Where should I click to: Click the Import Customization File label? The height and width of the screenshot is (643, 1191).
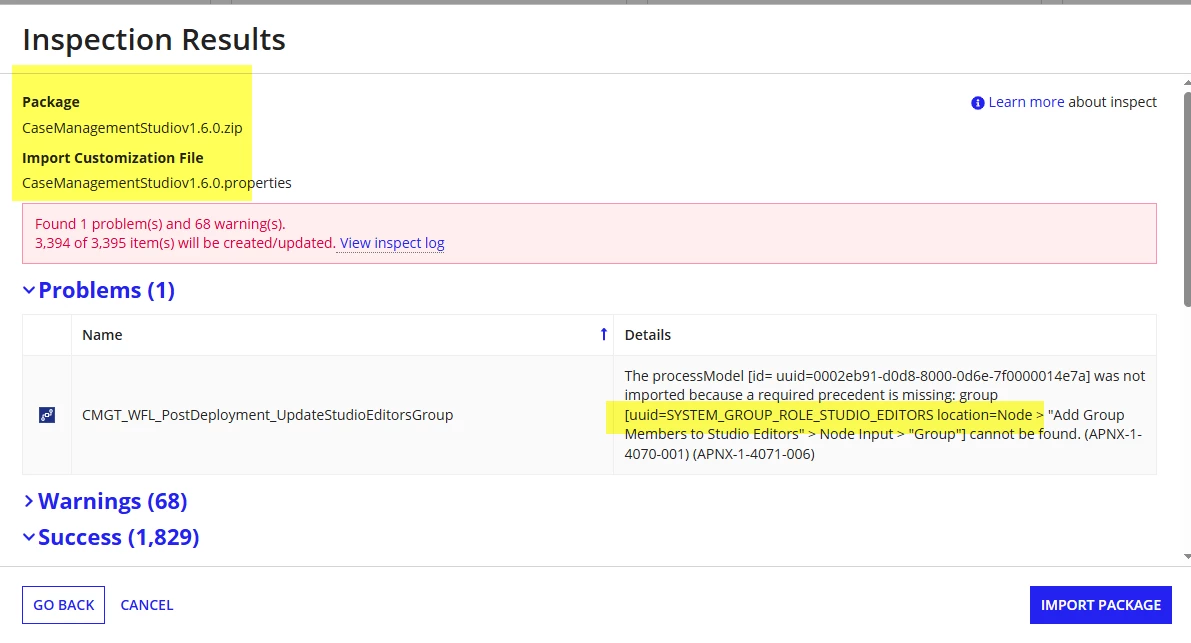(x=112, y=158)
